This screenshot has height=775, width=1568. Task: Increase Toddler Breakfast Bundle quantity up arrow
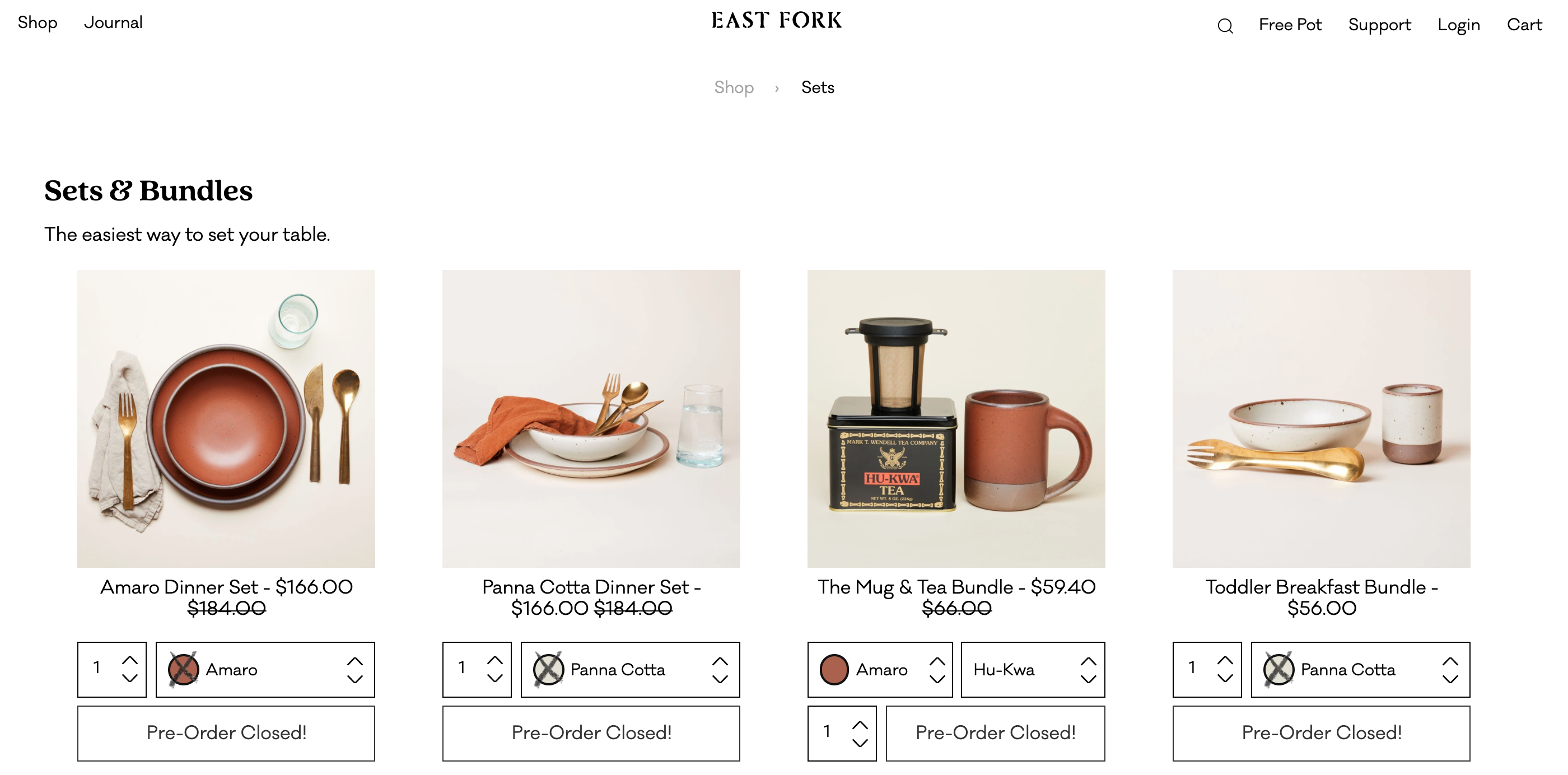pyautogui.click(x=1225, y=660)
